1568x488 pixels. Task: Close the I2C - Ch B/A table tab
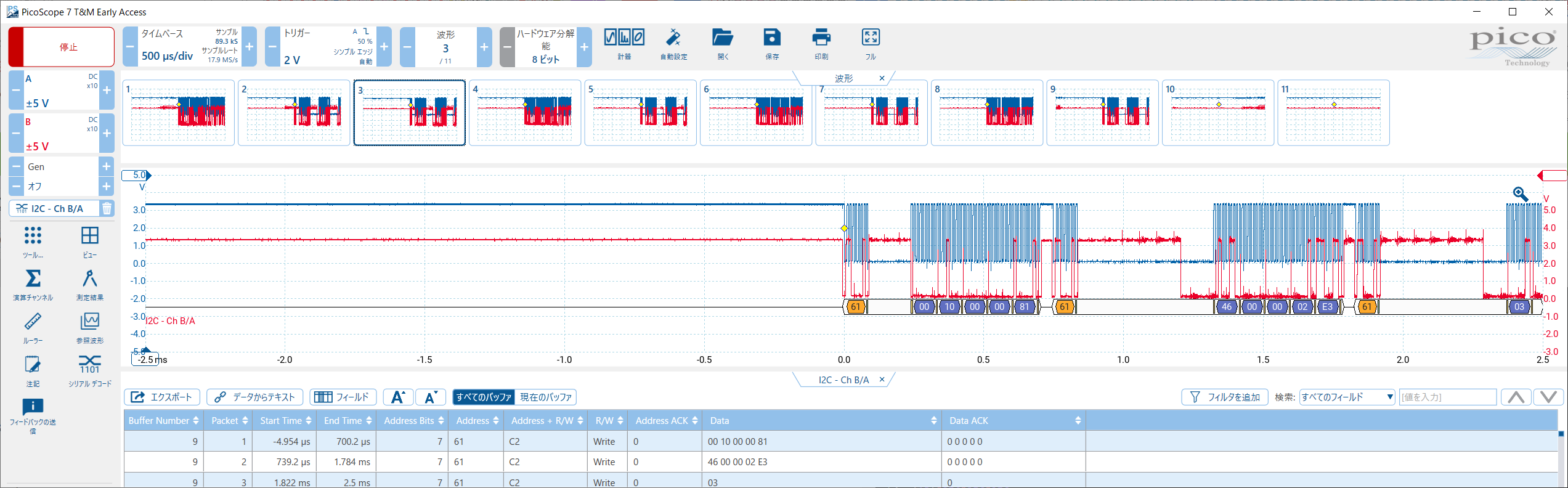[x=882, y=380]
